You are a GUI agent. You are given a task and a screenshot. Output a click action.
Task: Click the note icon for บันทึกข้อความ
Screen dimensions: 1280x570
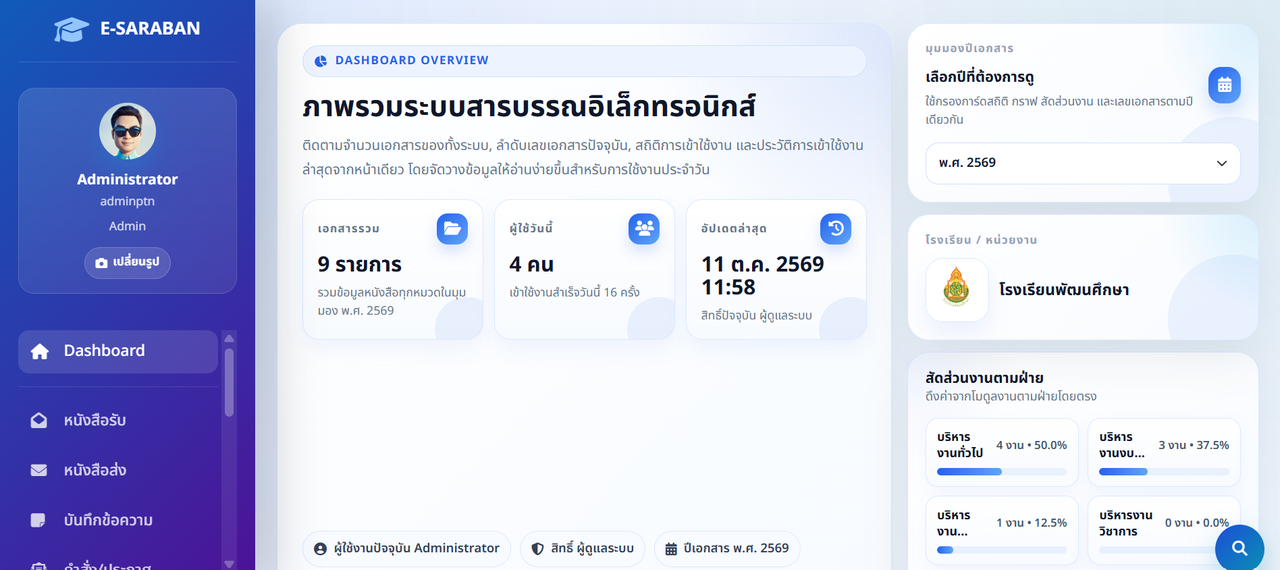click(39, 520)
